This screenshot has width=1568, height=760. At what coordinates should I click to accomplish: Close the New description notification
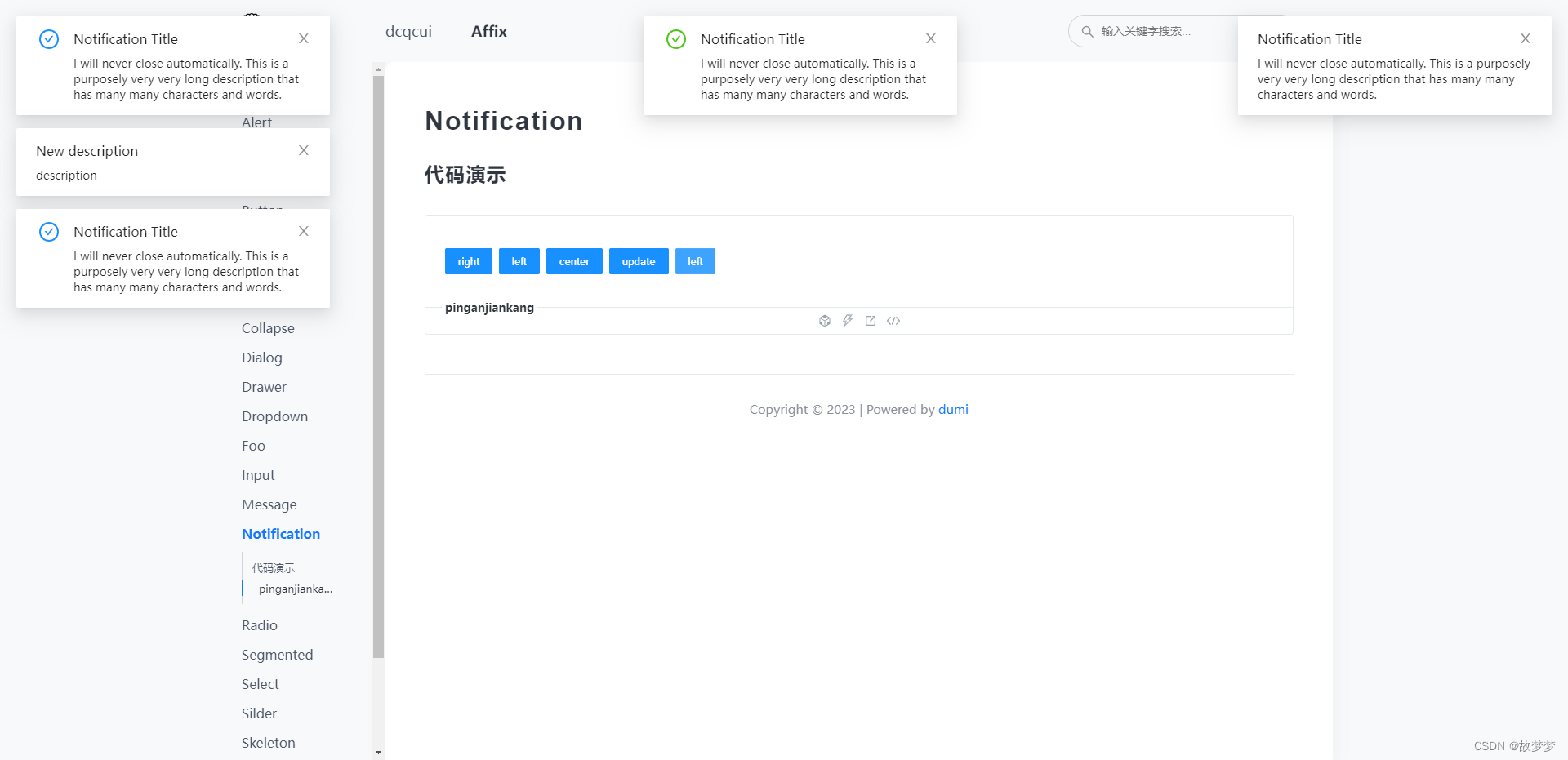(304, 150)
